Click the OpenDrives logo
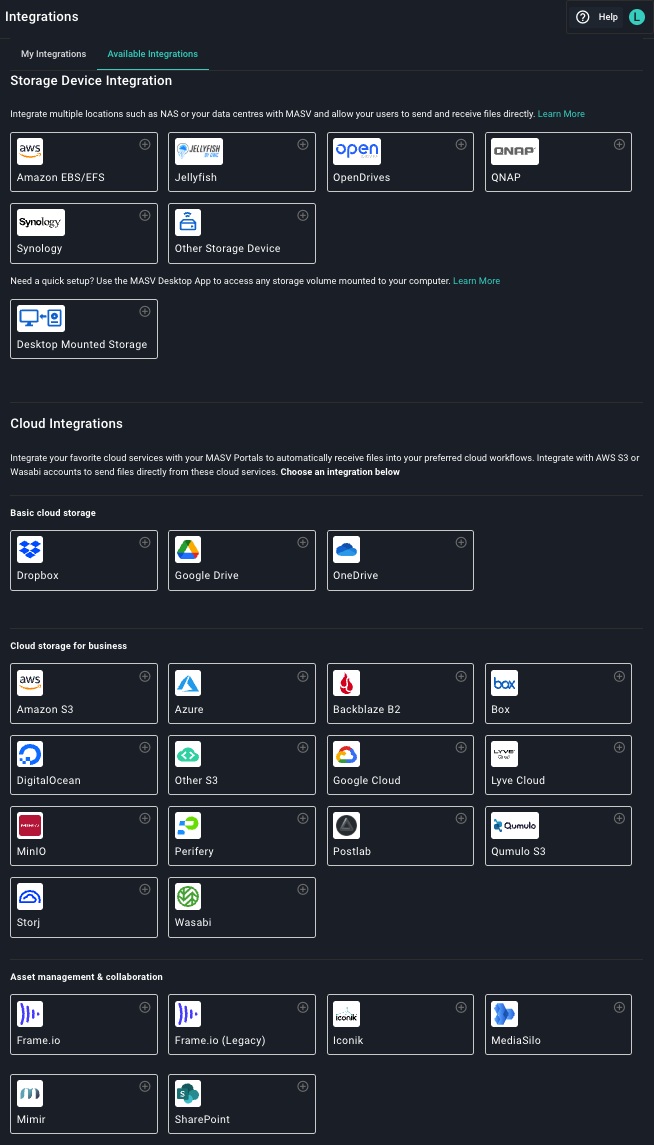The image size is (654, 1145). (358, 151)
